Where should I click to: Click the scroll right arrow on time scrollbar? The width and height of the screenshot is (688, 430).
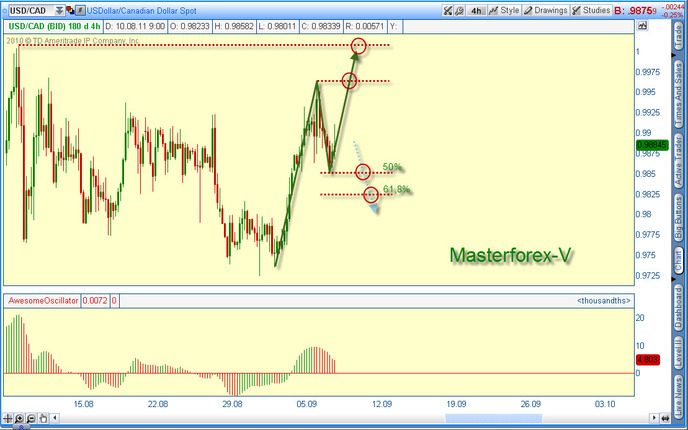pyautogui.click(x=654, y=418)
